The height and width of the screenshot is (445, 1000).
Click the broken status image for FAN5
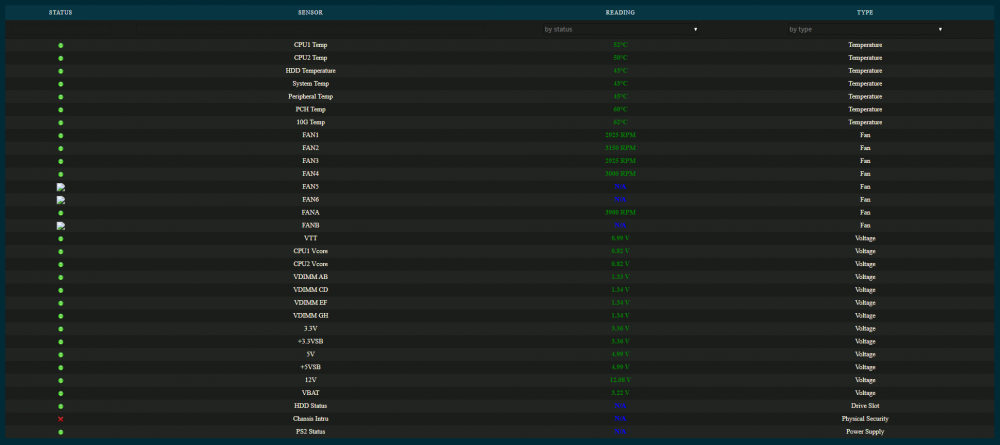click(x=61, y=187)
